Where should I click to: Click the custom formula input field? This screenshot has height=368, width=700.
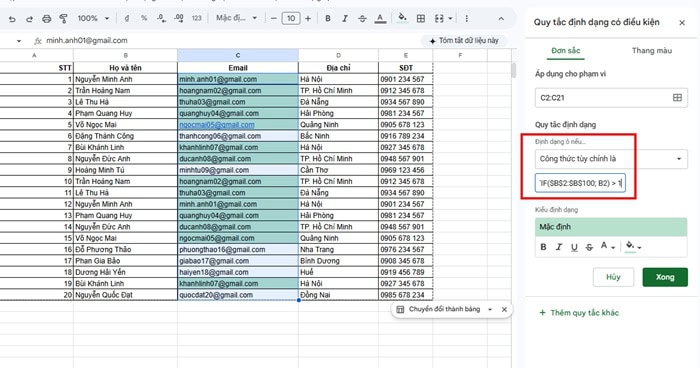point(580,183)
